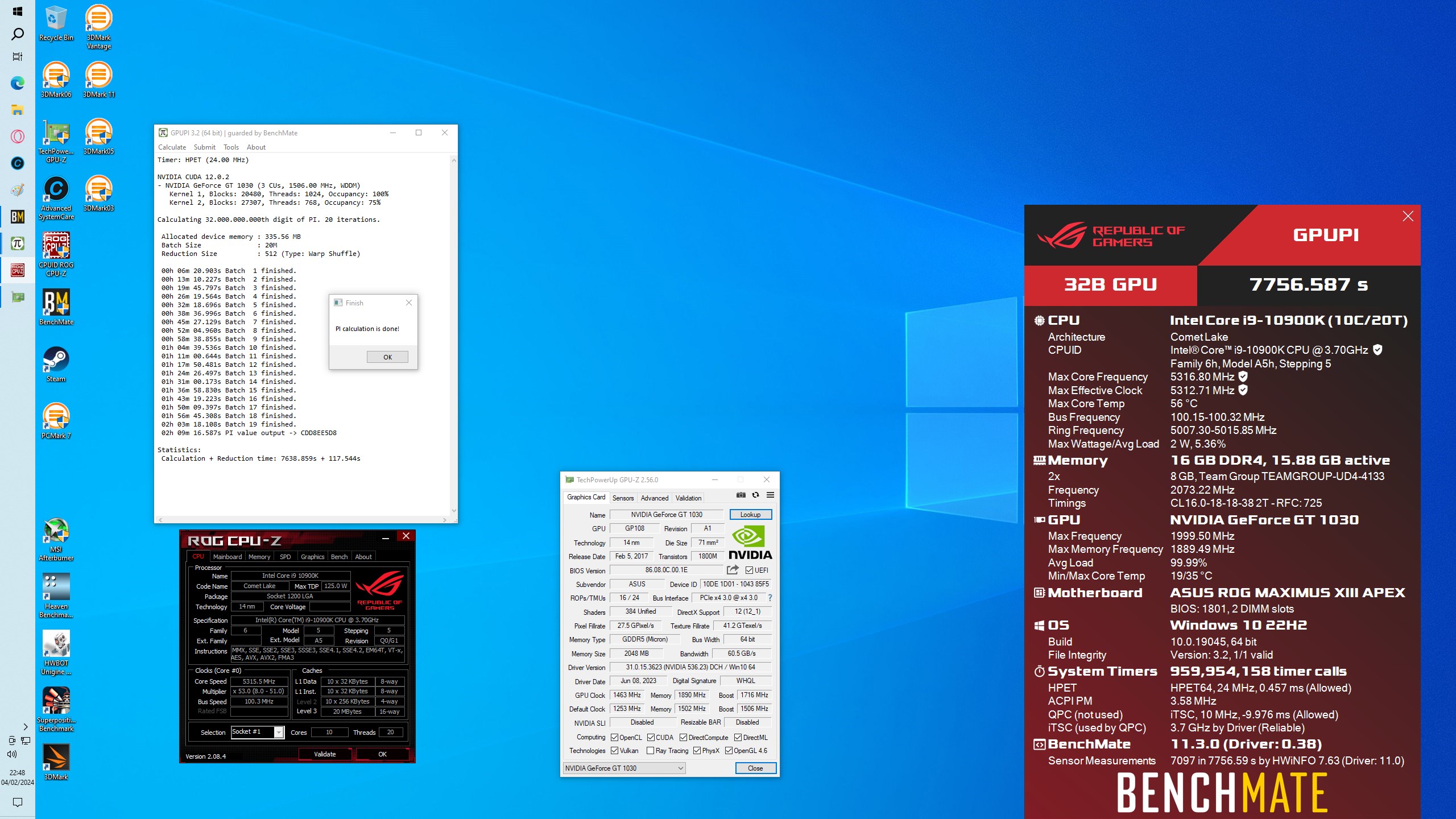
Task: Click the GPUPI vertical scrollbar
Action: tap(453, 336)
